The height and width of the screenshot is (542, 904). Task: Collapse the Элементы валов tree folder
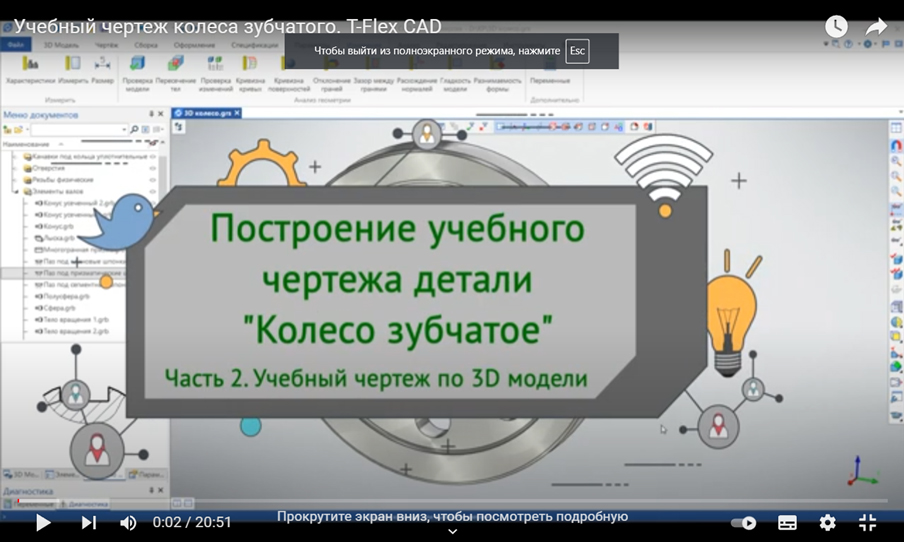(x=16, y=190)
